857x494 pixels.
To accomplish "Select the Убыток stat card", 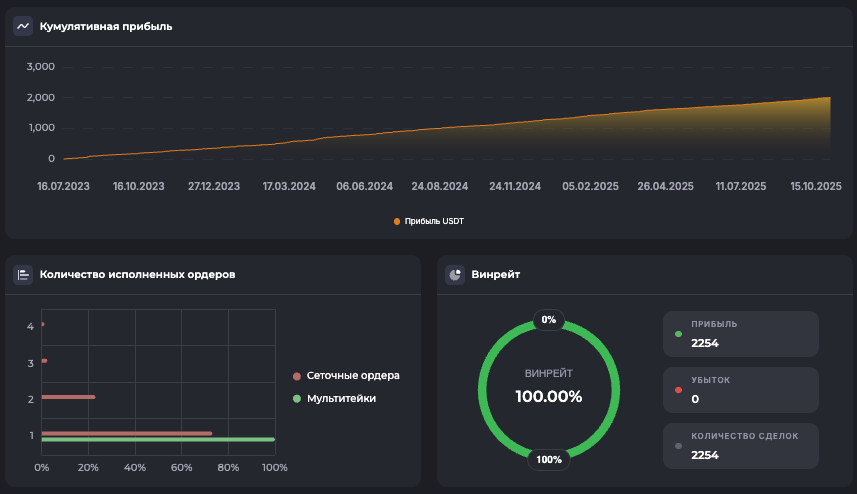I will [x=740, y=390].
